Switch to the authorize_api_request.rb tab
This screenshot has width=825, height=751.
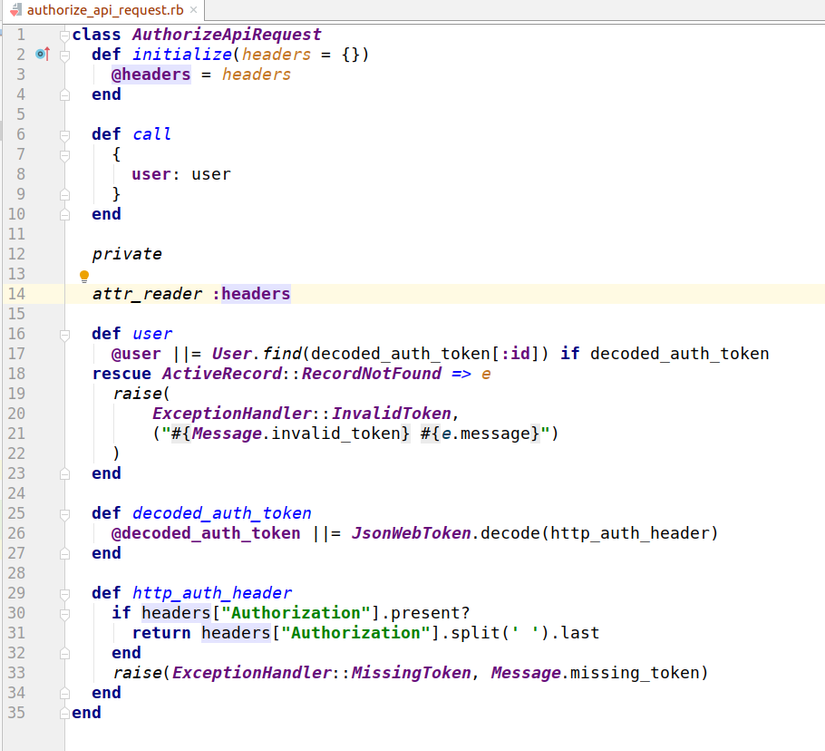pyautogui.click(x=105, y=10)
